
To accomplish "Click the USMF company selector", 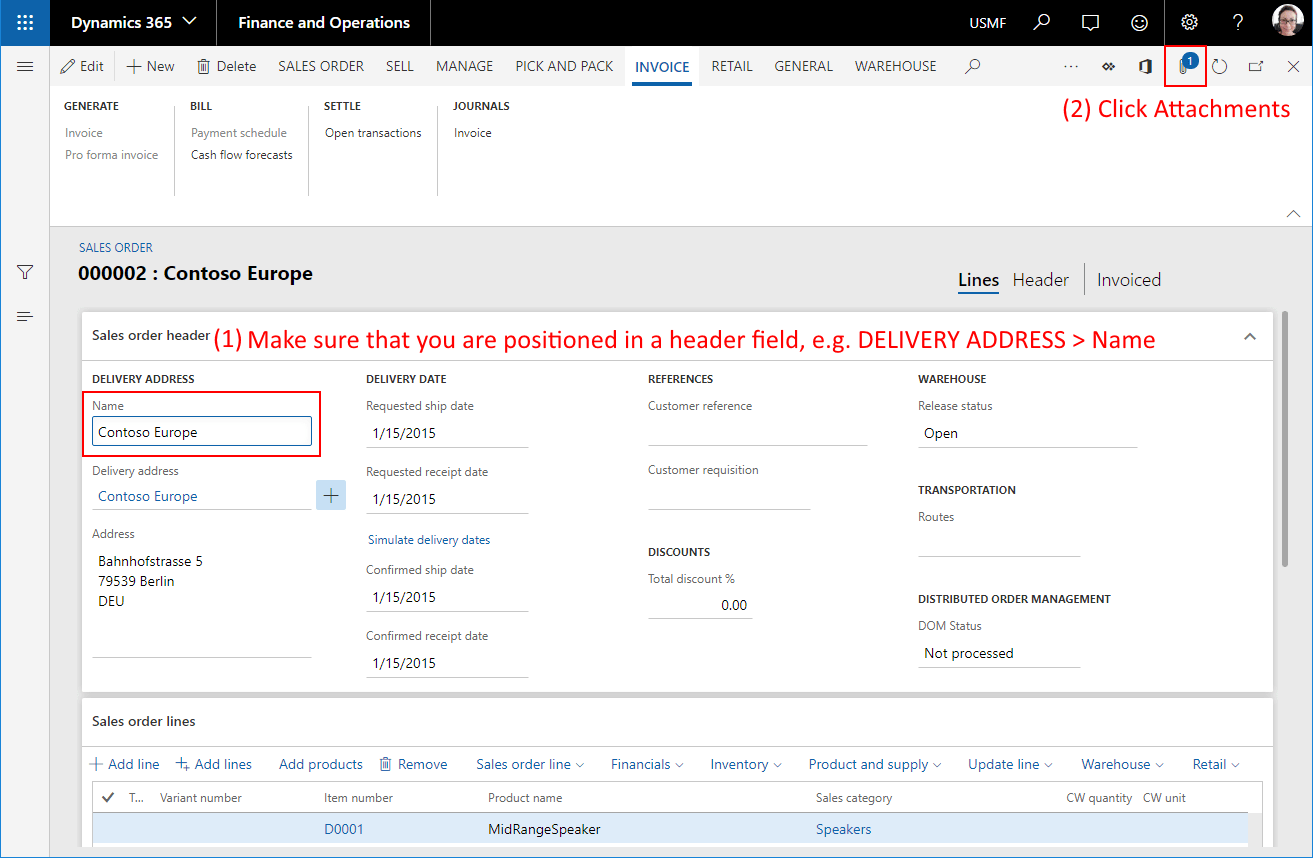I will 988,22.
